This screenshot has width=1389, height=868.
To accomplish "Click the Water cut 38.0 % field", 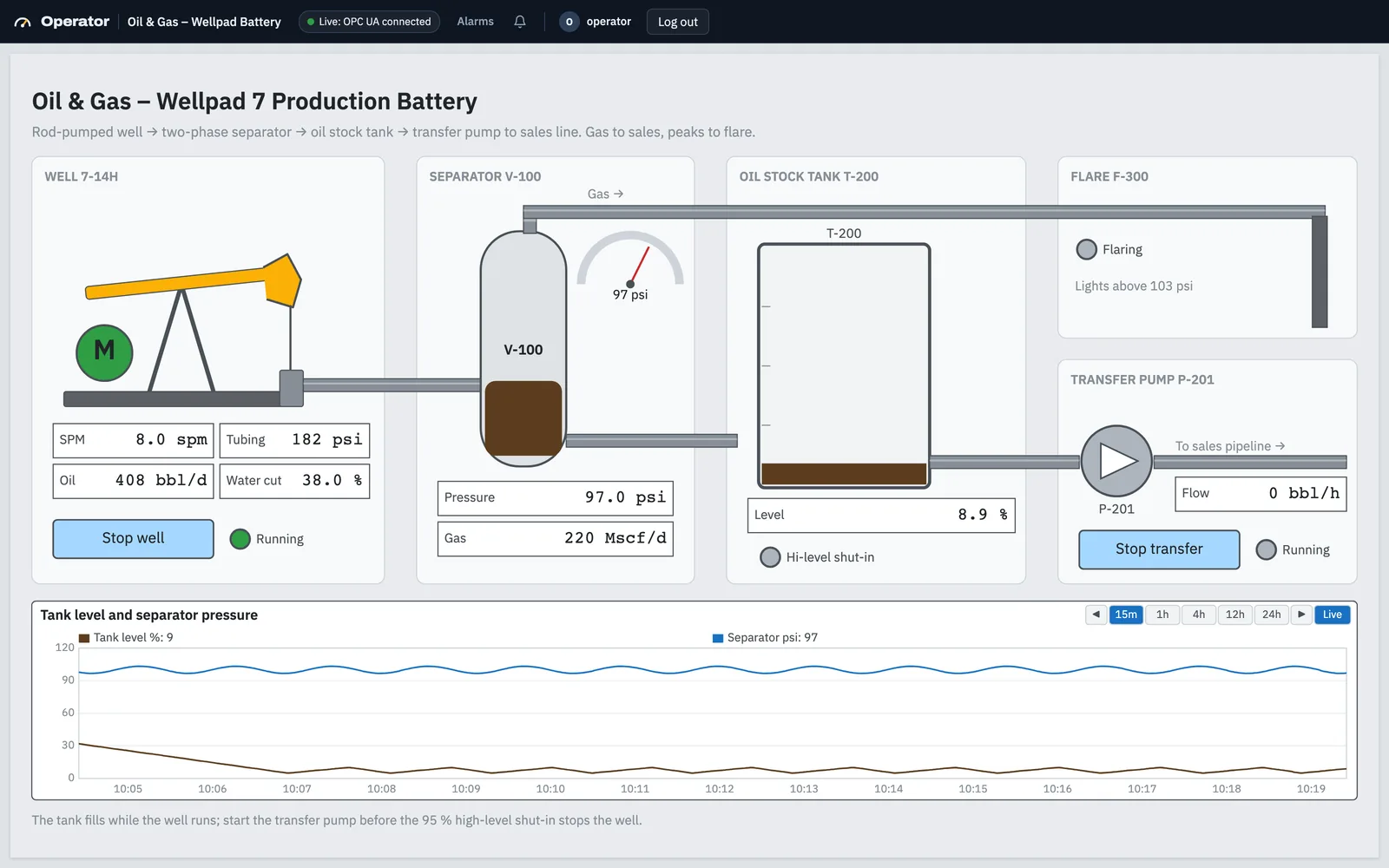I will pyautogui.click(x=295, y=481).
